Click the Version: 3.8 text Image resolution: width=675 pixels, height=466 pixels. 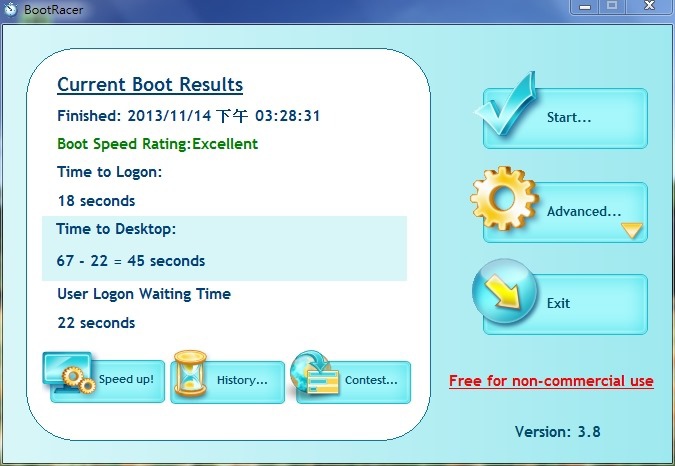[557, 432]
